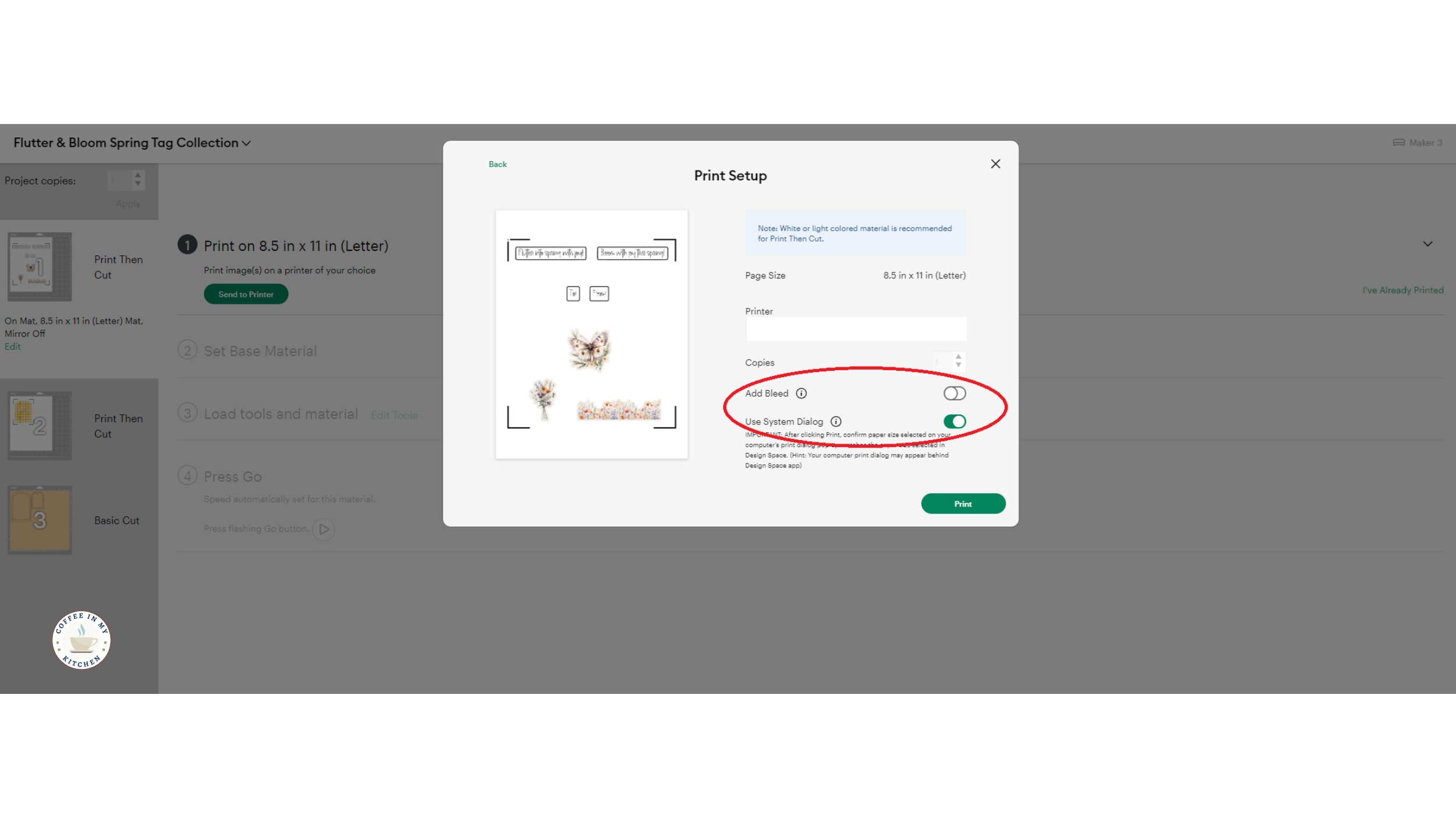Click Project copies number field

pyautogui.click(x=119, y=180)
